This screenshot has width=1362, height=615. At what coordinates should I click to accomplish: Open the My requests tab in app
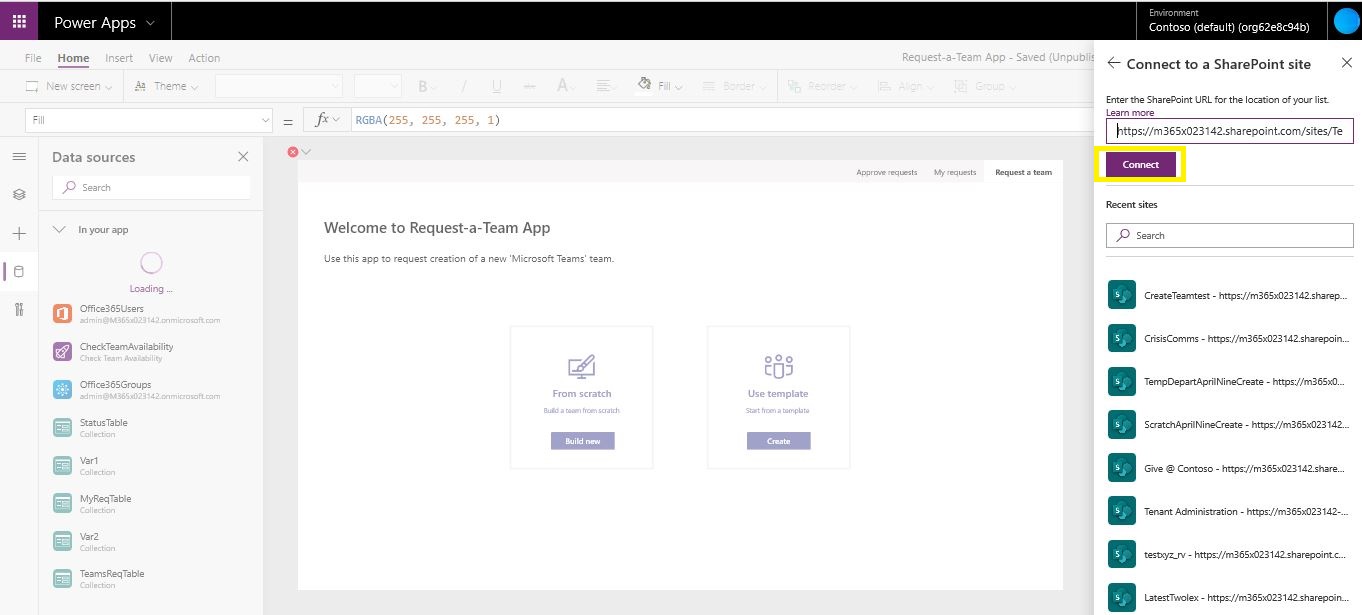(x=955, y=172)
